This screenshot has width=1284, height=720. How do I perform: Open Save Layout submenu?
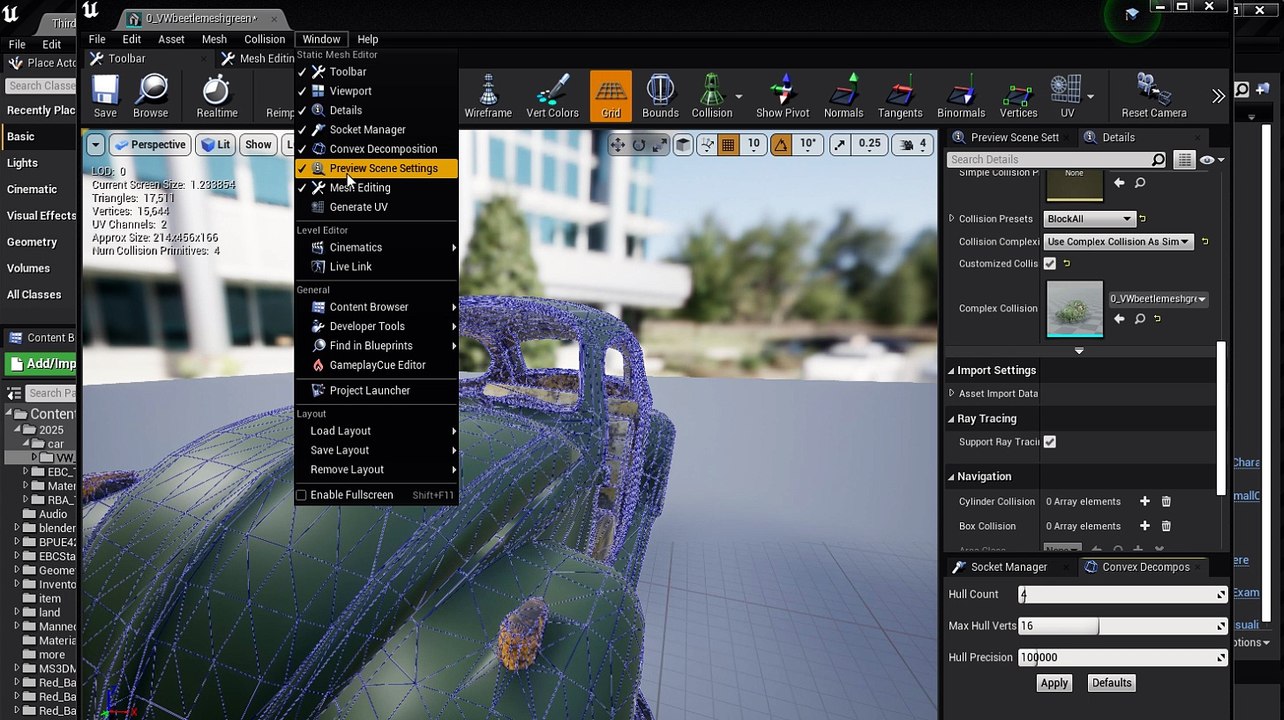(x=376, y=450)
